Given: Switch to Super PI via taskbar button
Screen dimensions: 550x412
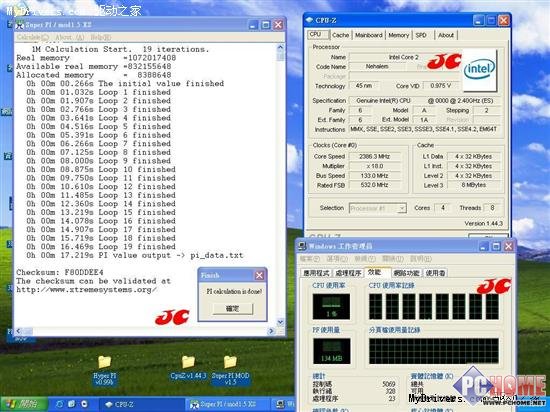Looking at the screenshot, I should tap(228, 404).
